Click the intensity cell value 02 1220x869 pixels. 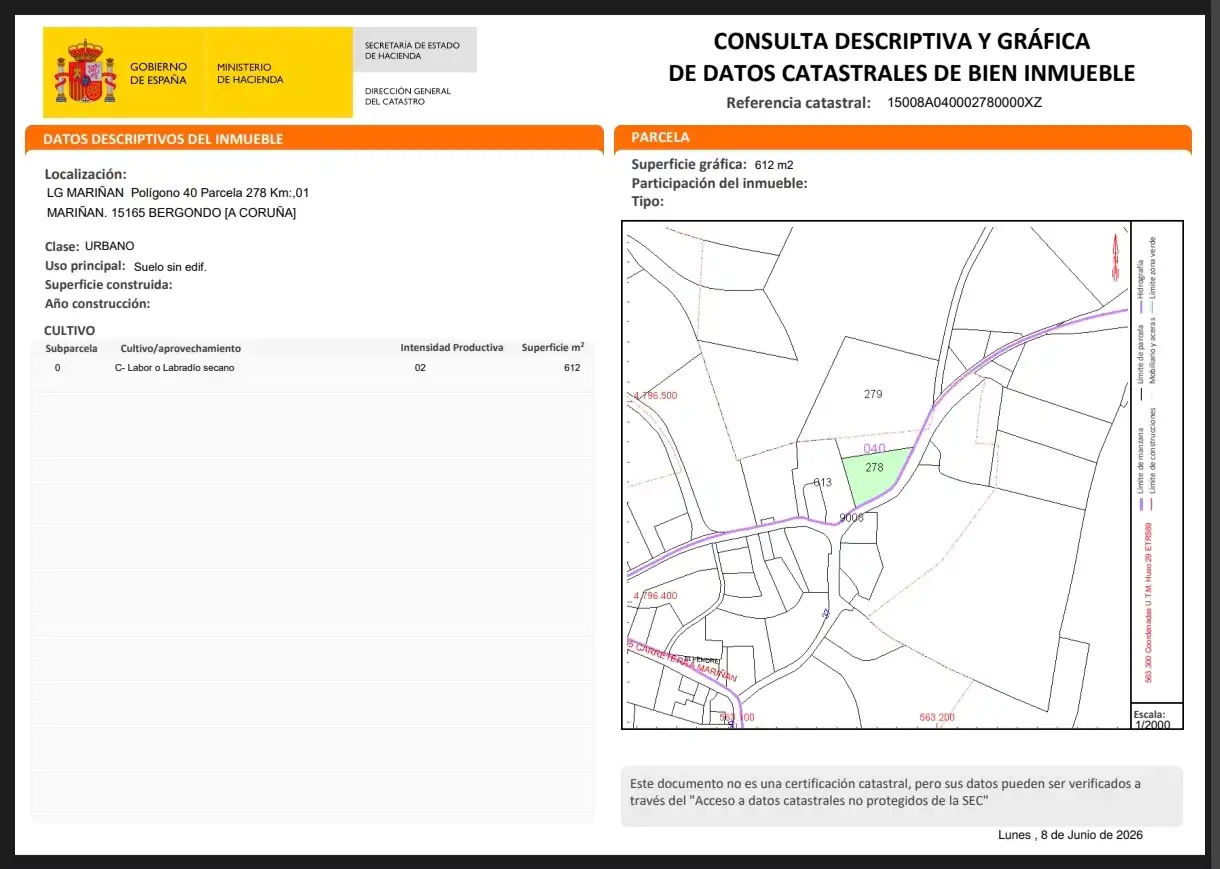coord(420,368)
